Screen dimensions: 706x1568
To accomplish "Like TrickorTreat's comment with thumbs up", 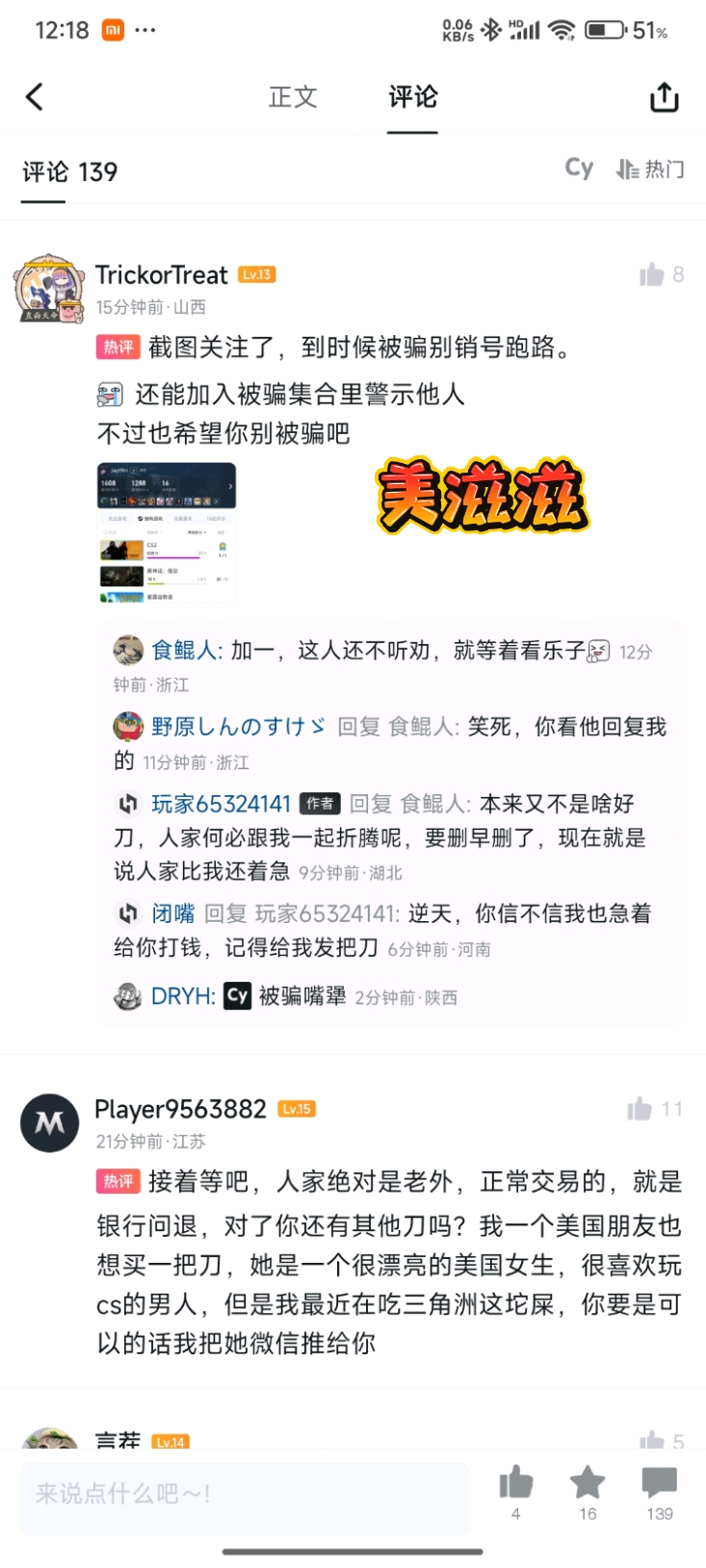I will 652,275.
